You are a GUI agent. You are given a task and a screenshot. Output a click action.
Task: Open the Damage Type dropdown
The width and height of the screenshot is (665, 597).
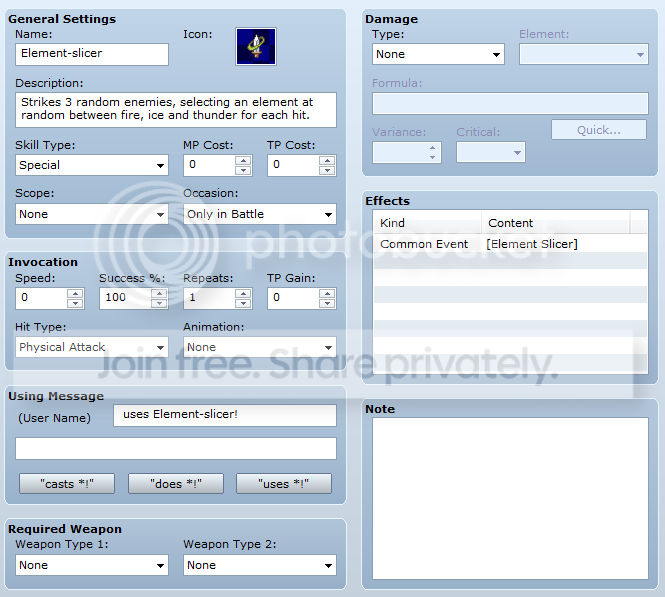pos(438,54)
